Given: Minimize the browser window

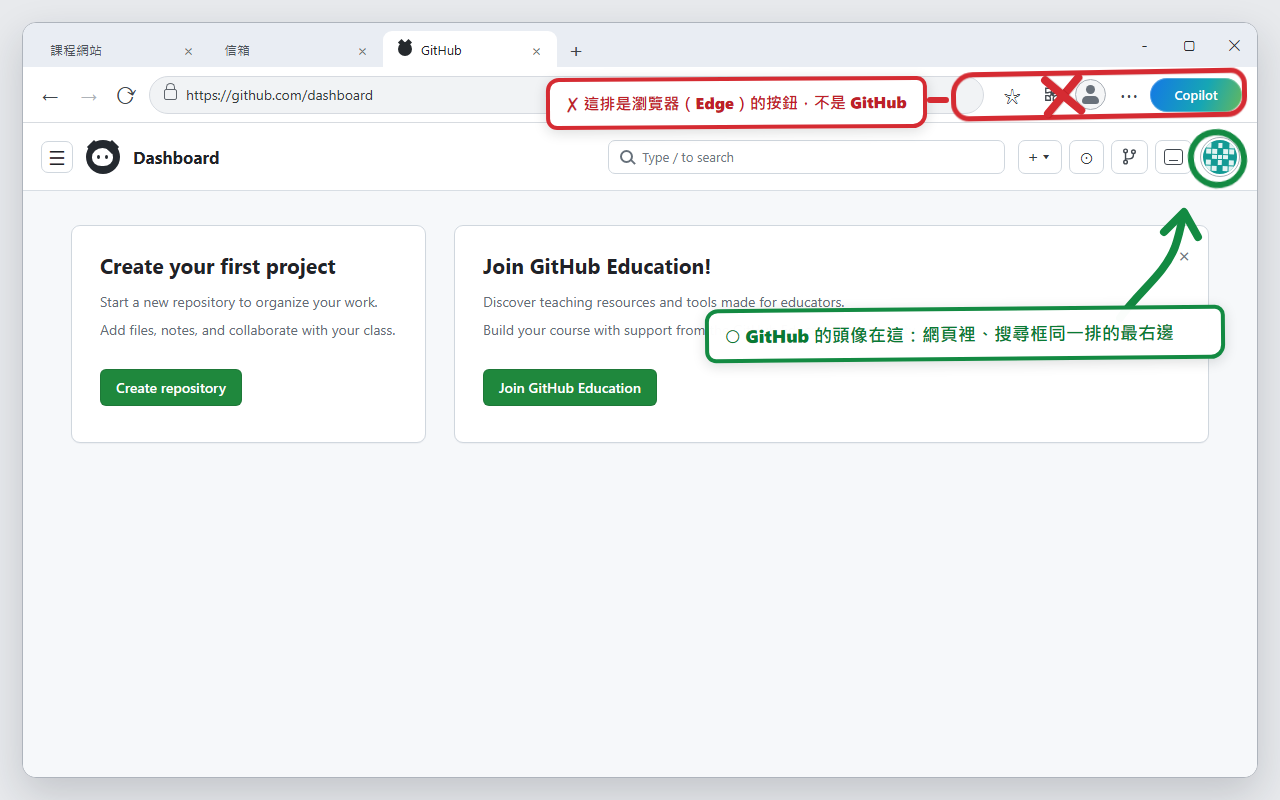Looking at the screenshot, I should tap(1144, 46).
